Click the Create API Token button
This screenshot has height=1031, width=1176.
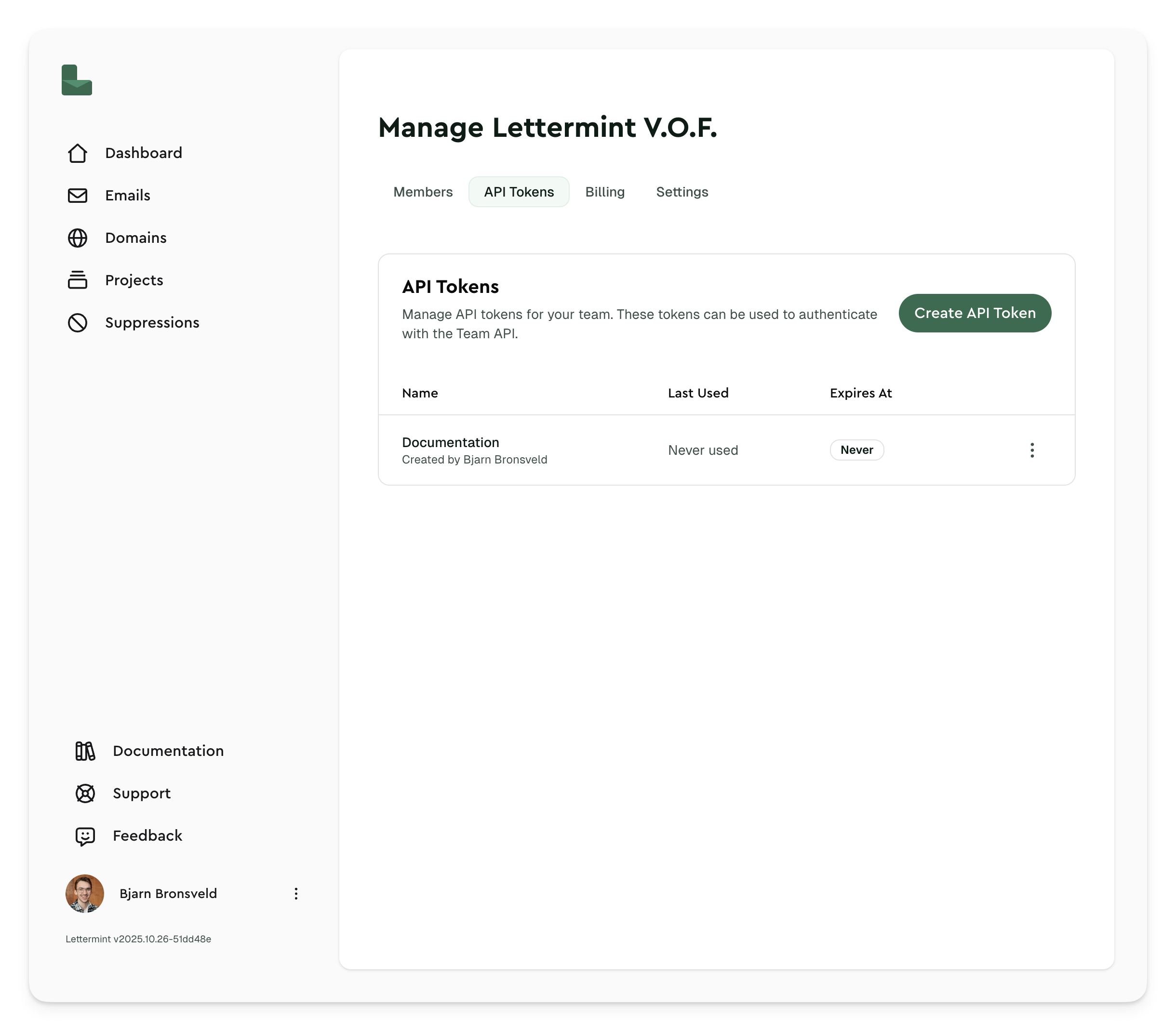[x=975, y=313]
